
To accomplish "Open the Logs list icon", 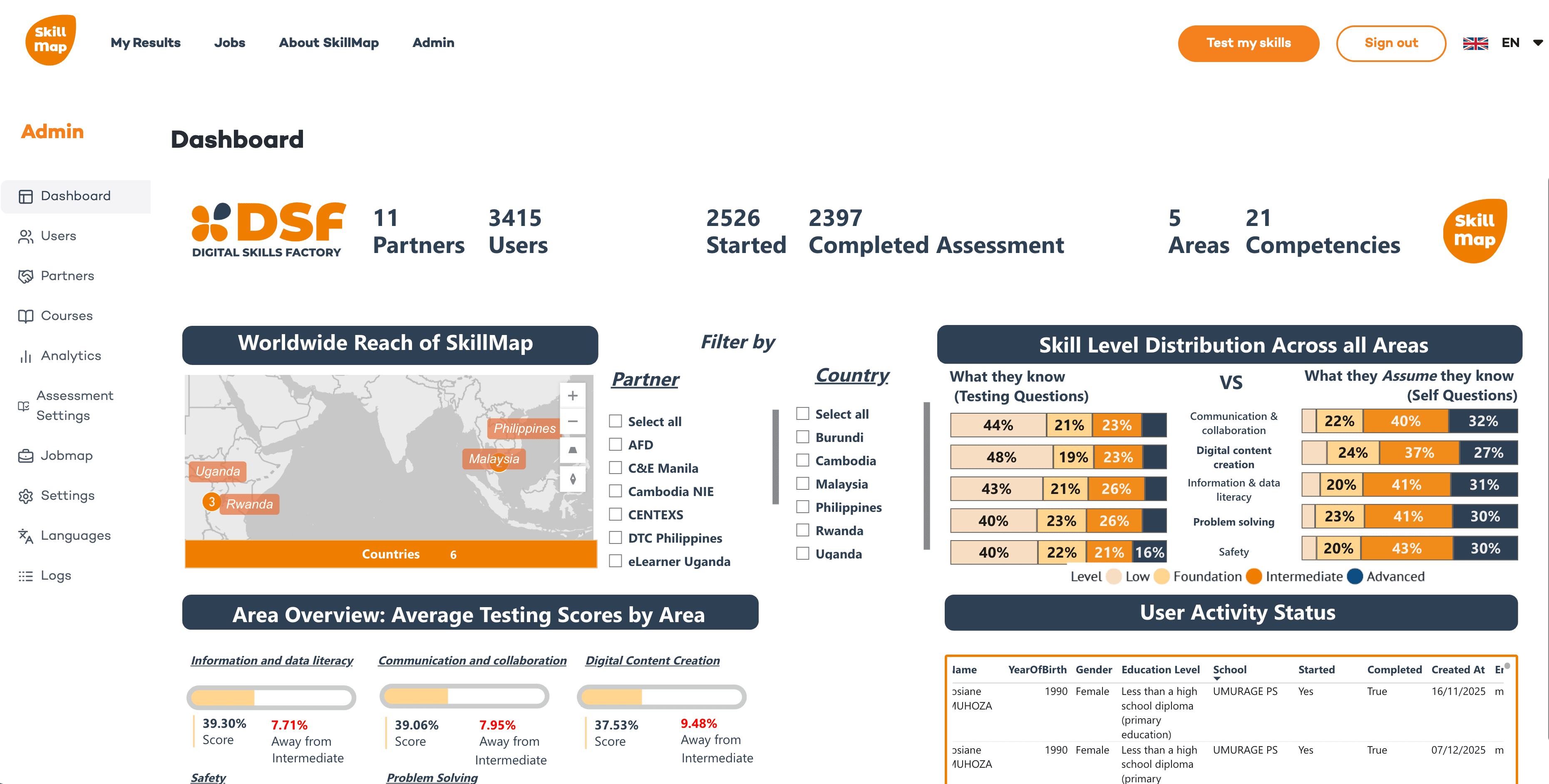I will click(x=25, y=576).
